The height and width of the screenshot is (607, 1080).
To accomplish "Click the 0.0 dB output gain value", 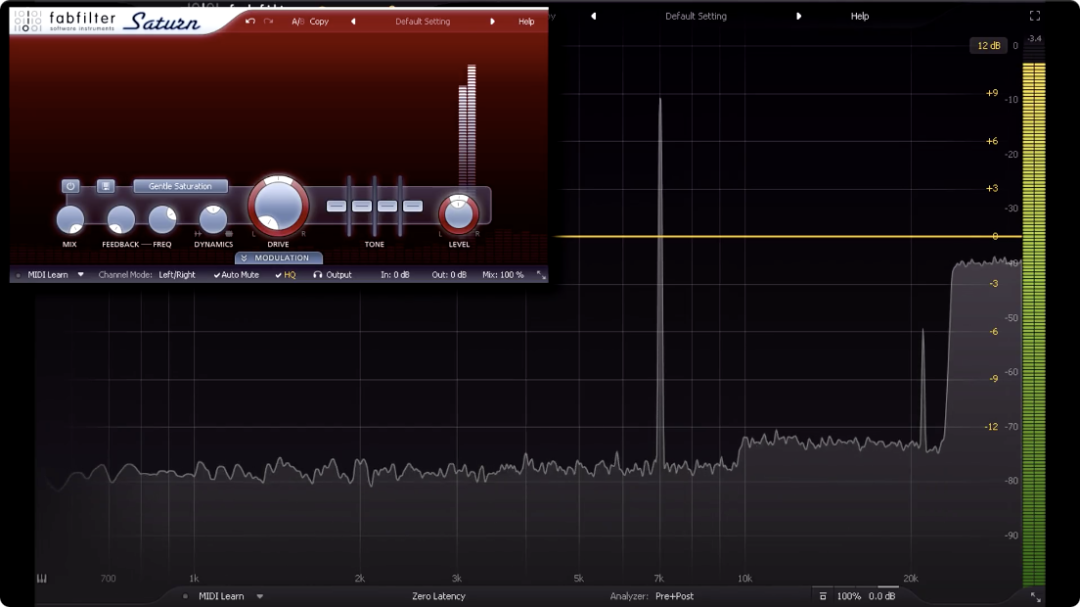I will (x=882, y=596).
